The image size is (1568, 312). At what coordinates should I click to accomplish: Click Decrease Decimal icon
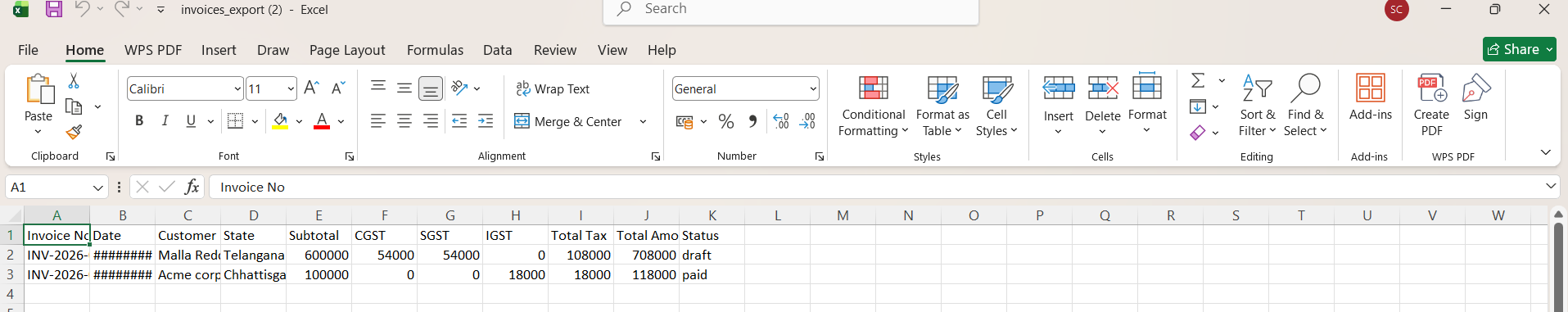coord(807,121)
